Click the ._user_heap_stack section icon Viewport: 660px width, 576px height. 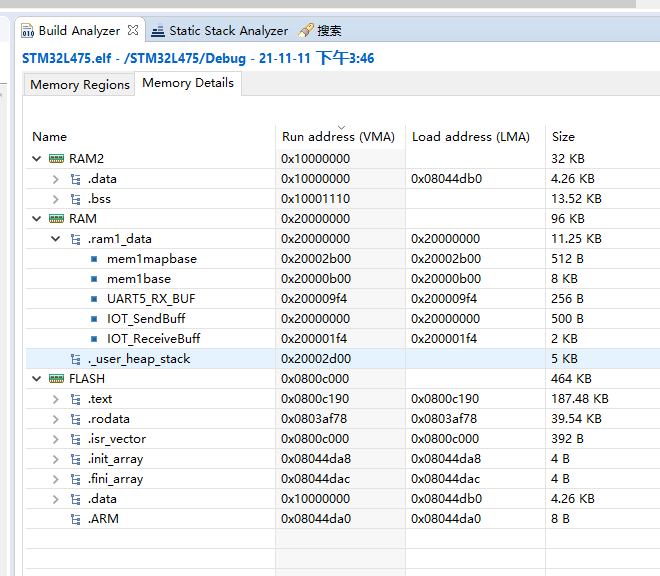click(x=76, y=359)
